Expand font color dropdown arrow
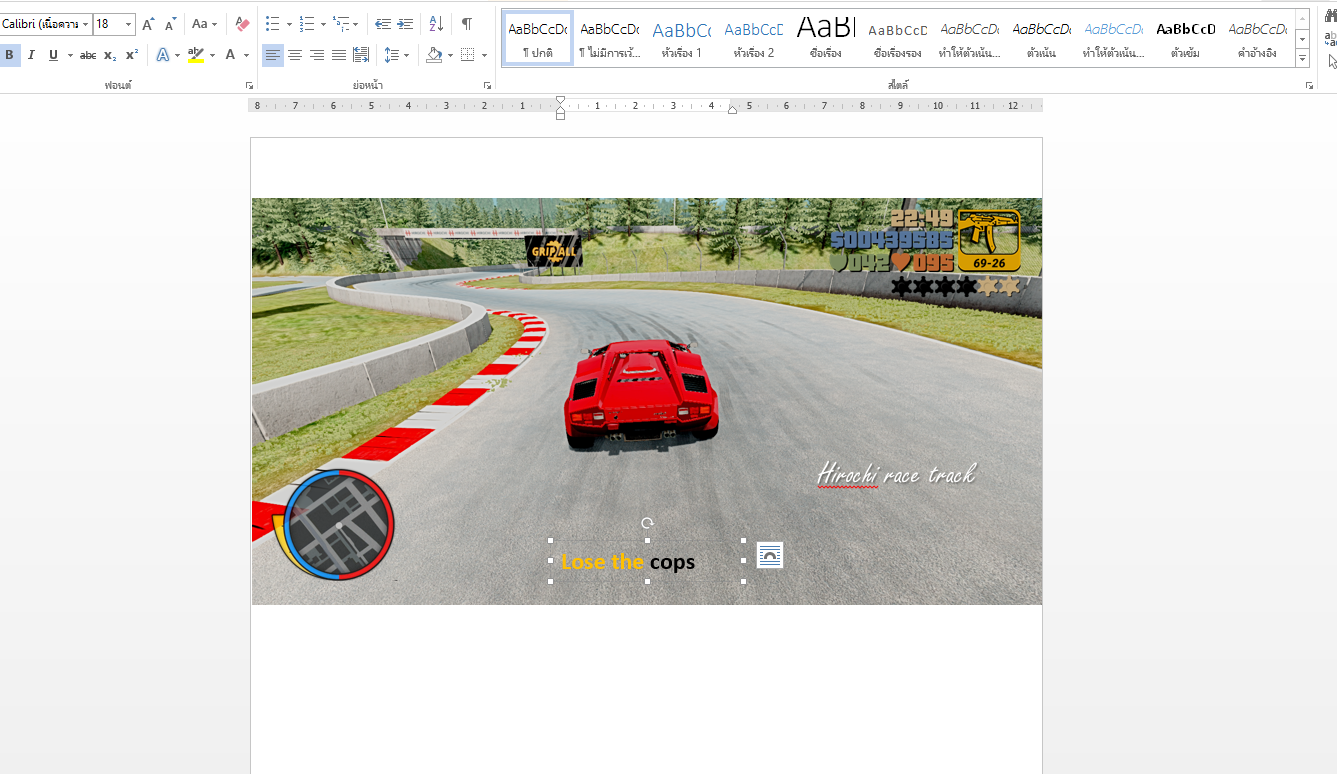This screenshot has width=1337, height=774. tap(246, 55)
